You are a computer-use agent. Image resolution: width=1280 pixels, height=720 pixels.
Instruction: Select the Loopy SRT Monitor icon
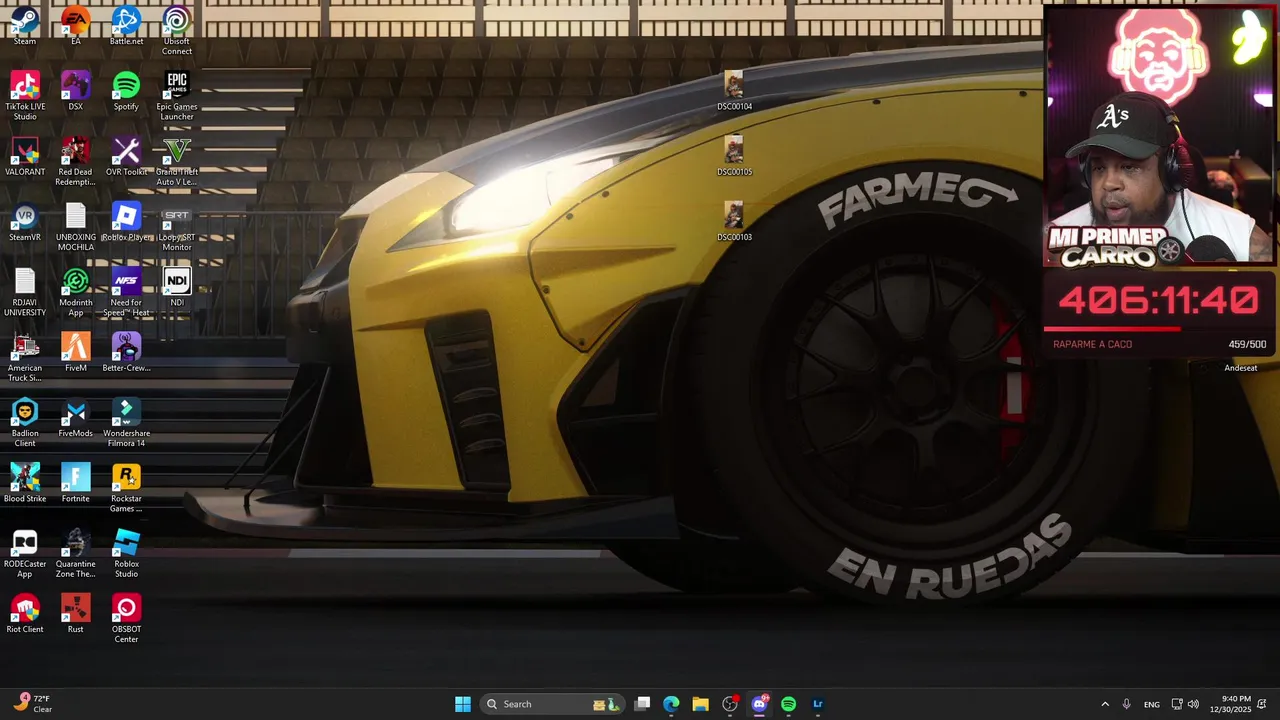[x=177, y=228]
